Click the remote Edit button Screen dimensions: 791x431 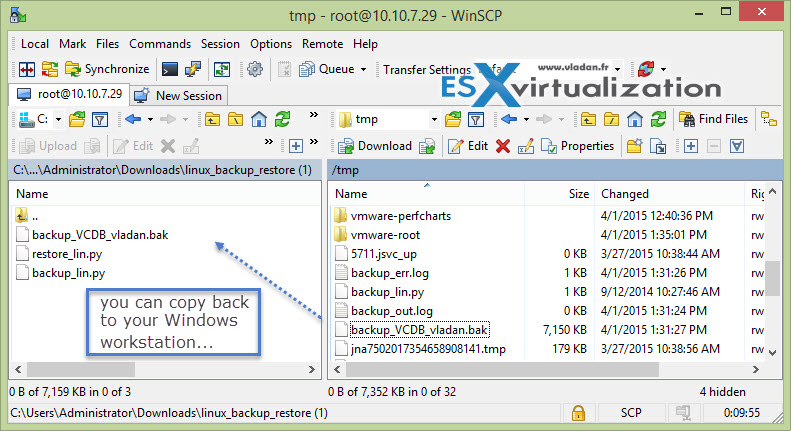[468, 146]
